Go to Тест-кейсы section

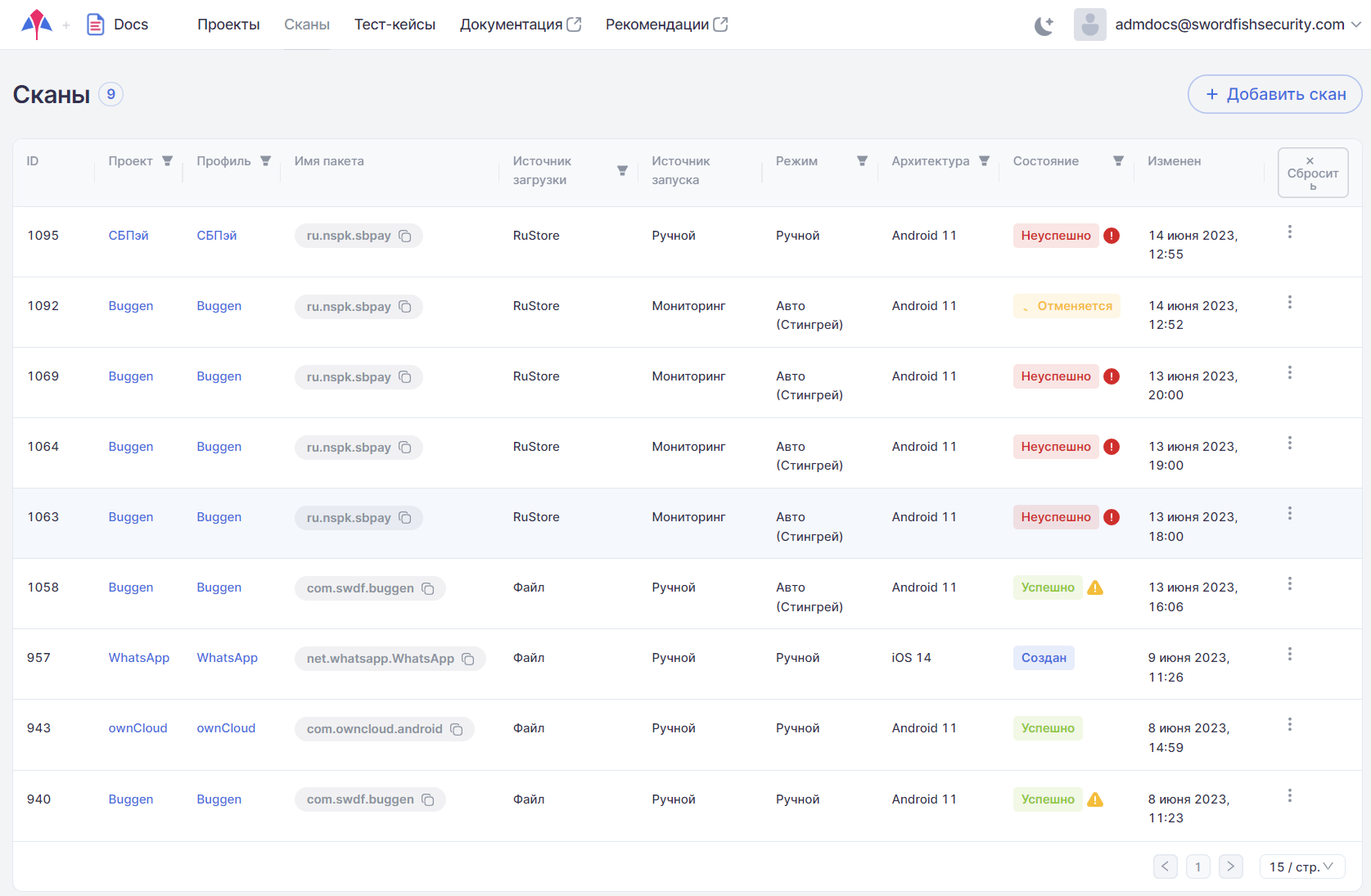[x=395, y=25]
